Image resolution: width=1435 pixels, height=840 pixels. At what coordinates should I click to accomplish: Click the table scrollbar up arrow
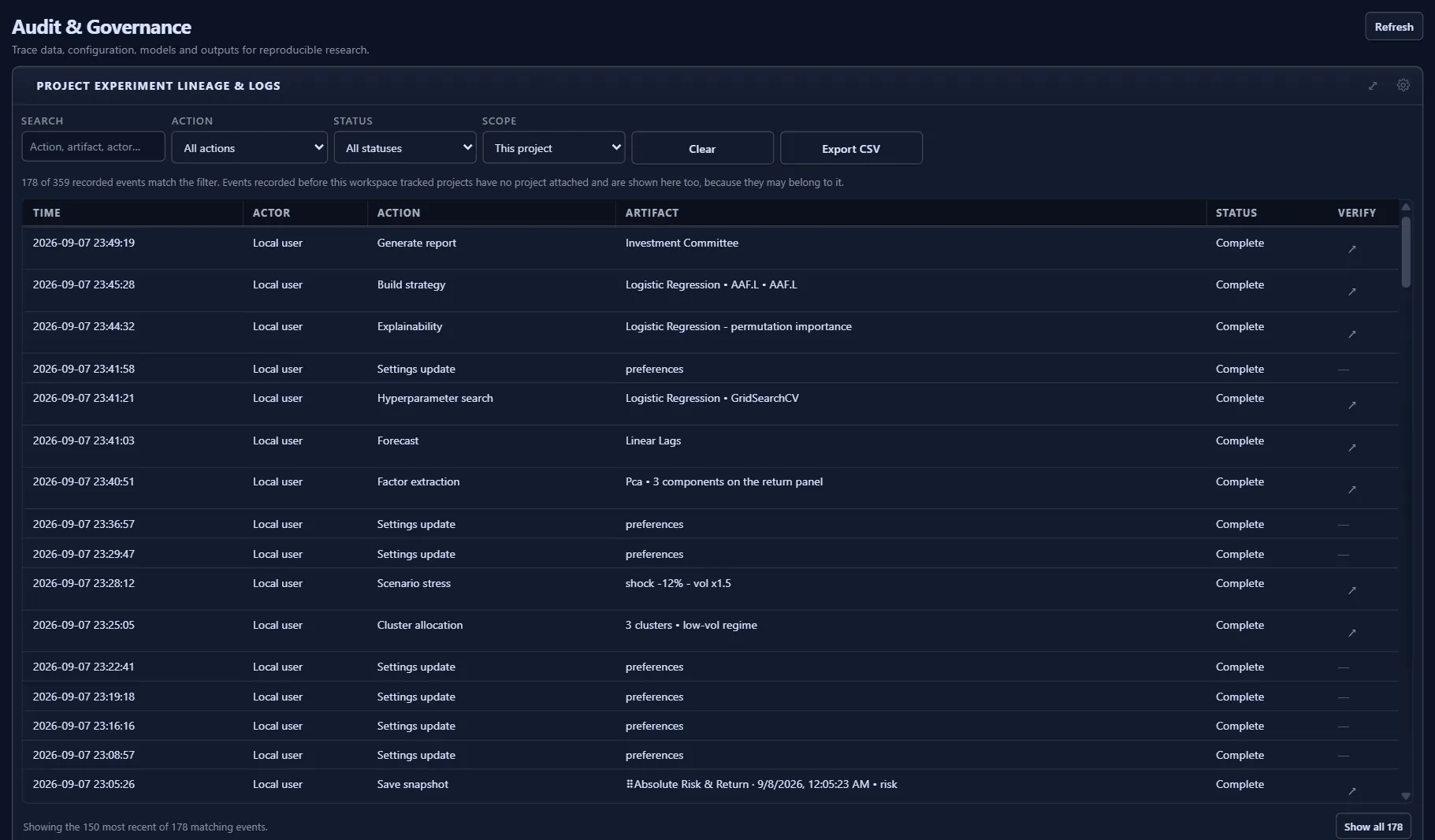(x=1406, y=207)
